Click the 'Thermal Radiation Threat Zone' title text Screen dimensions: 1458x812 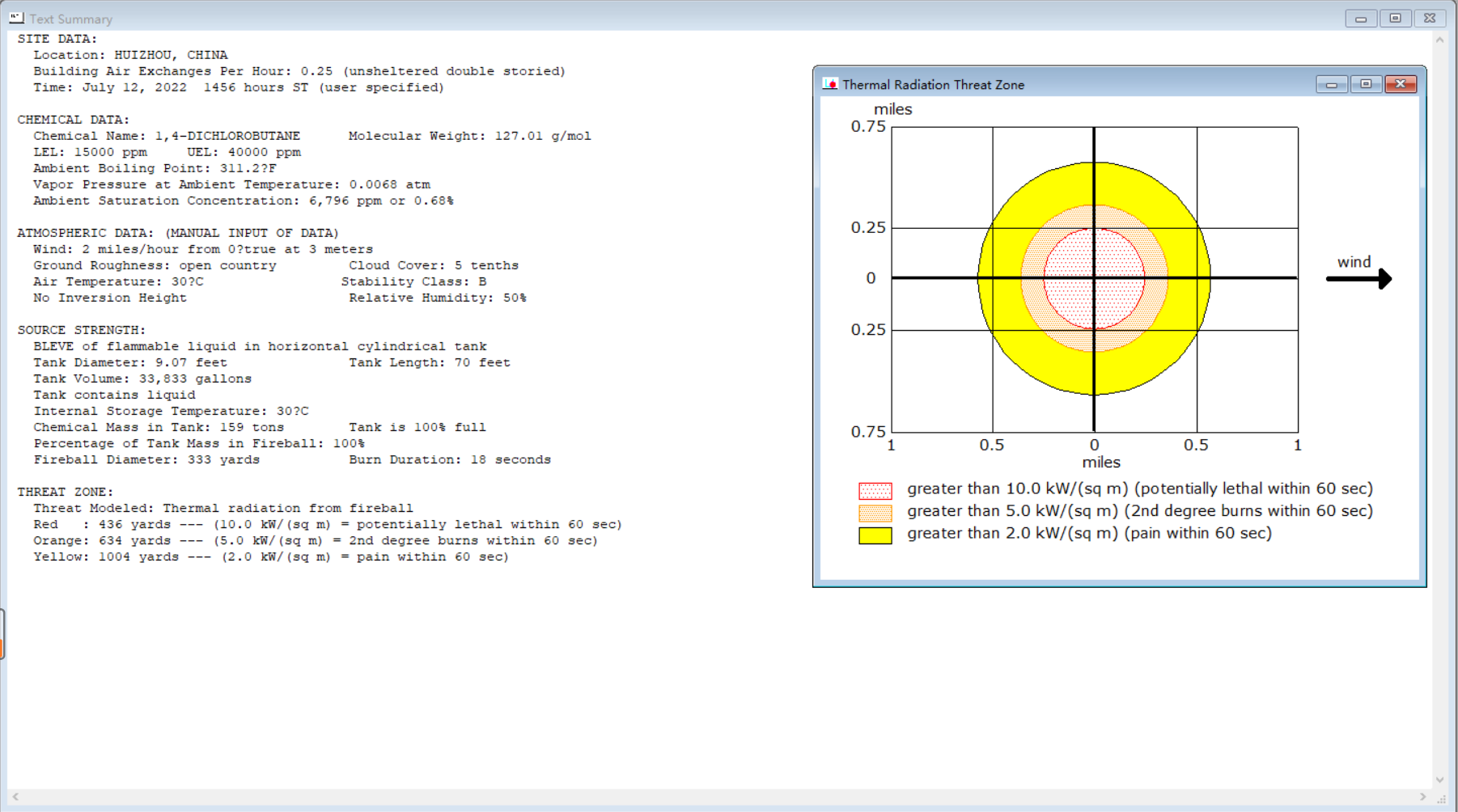point(933,85)
